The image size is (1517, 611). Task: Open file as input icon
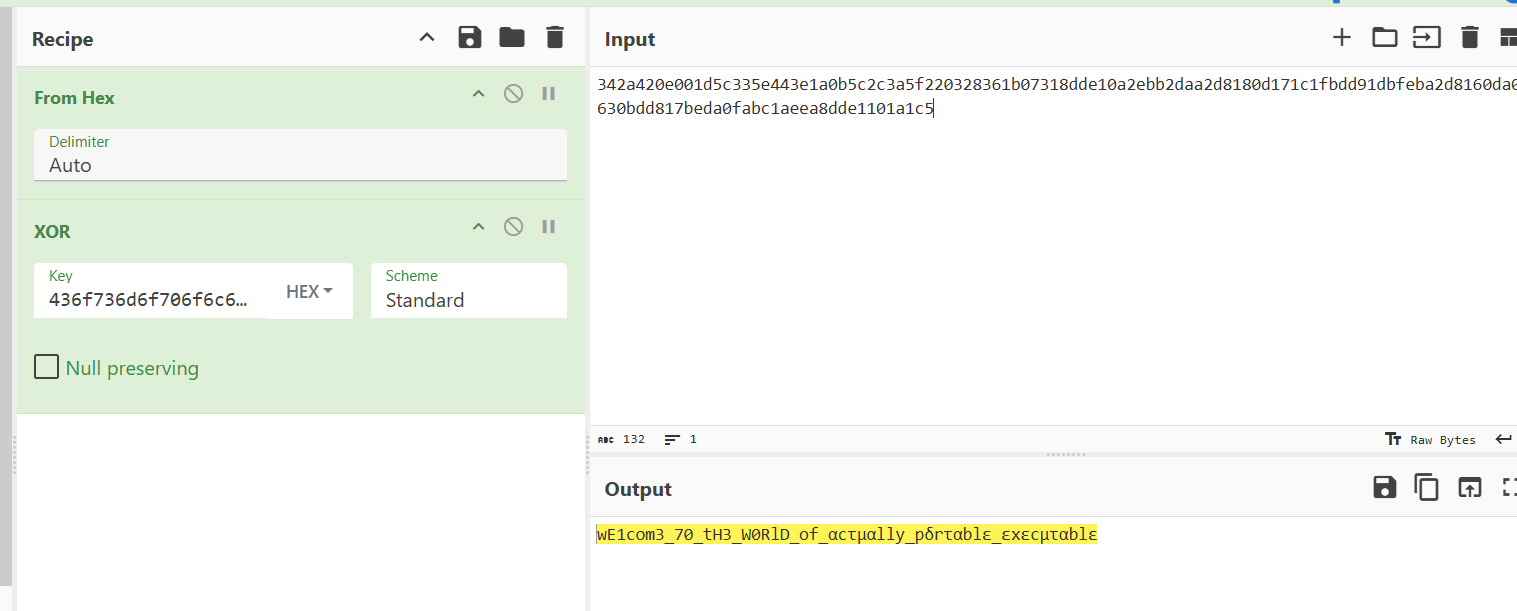click(1426, 38)
